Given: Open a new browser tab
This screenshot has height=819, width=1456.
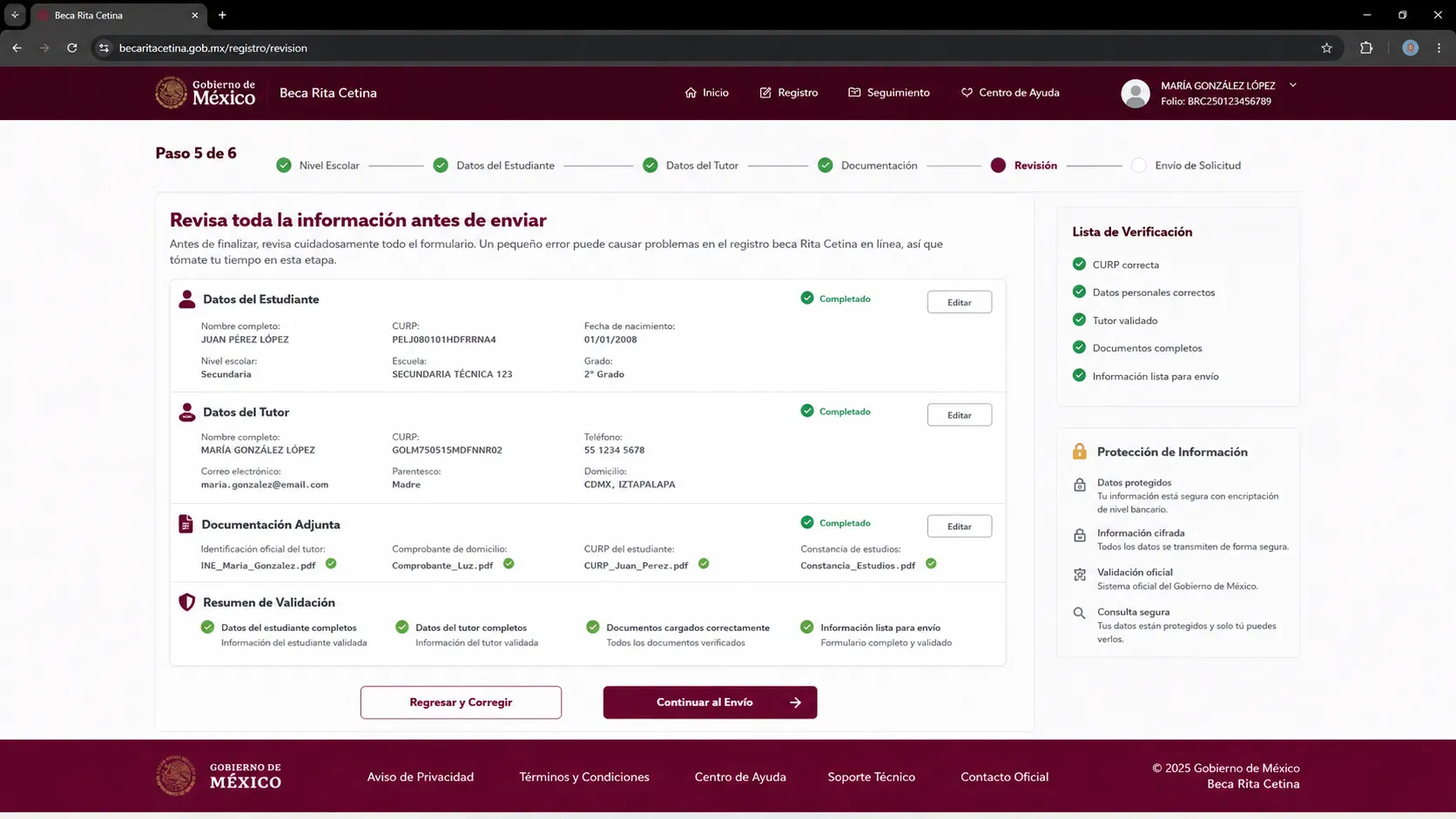Looking at the screenshot, I should (x=222, y=15).
